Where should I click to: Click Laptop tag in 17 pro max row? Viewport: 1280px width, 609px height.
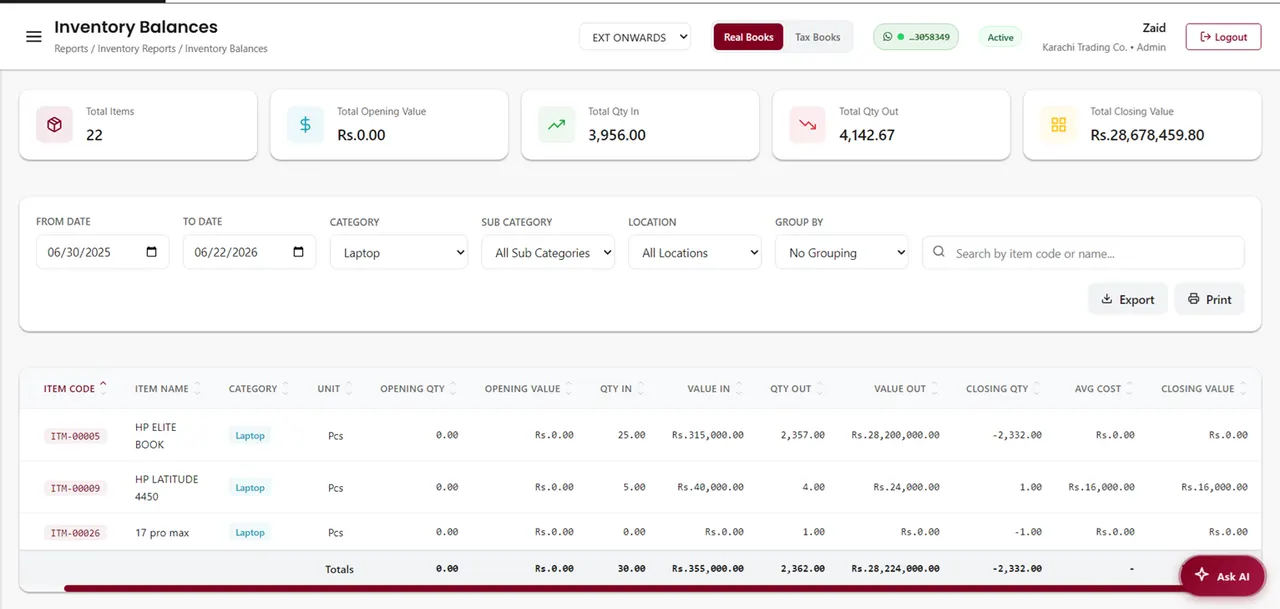[x=250, y=532]
